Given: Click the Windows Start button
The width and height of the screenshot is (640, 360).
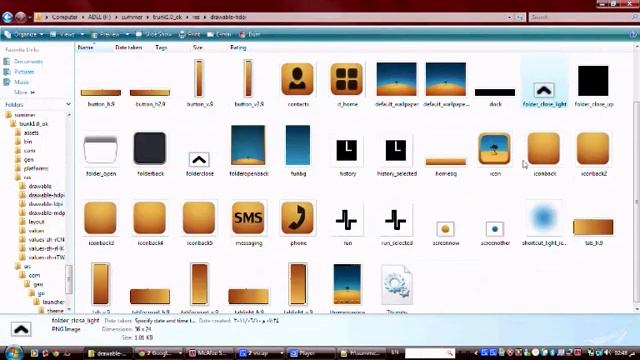Looking at the screenshot, I should [13, 352].
